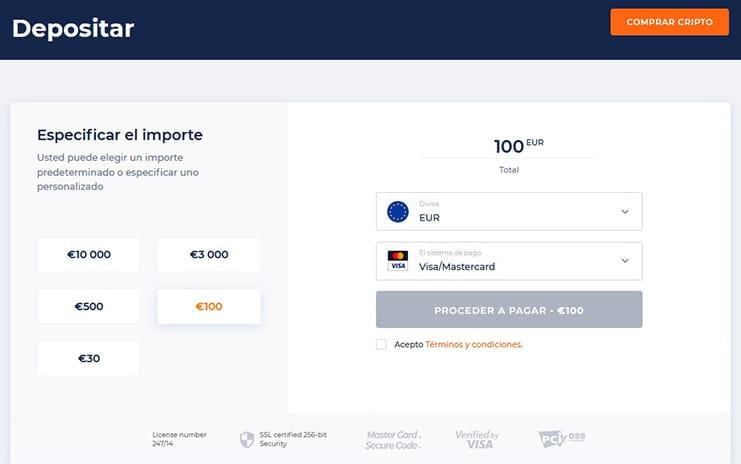Viewport: 741px width, 464px height.
Task: Click the PCI DSS badge
Action: click(x=561, y=438)
